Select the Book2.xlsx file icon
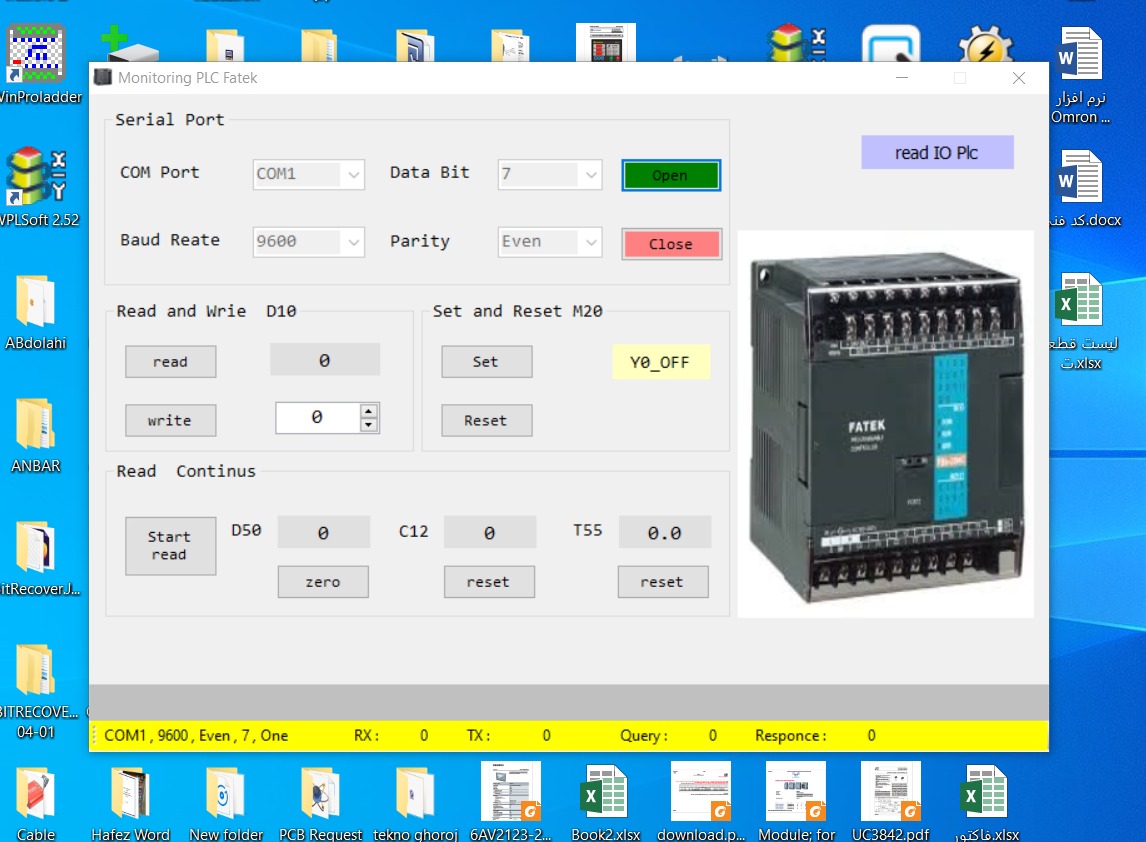The image size is (1146, 842). coord(605,793)
